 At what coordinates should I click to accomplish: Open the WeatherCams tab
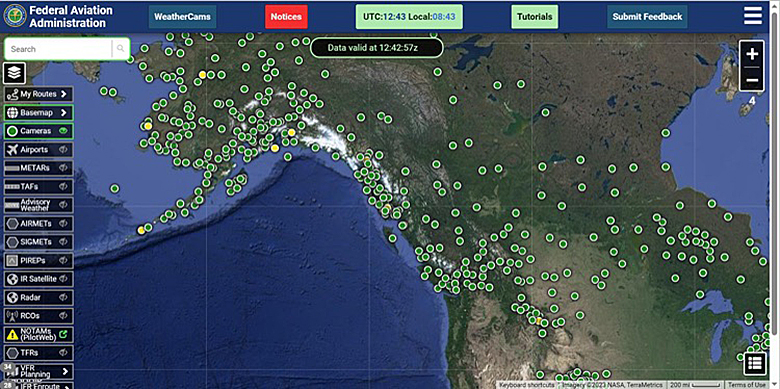(182, 16)
